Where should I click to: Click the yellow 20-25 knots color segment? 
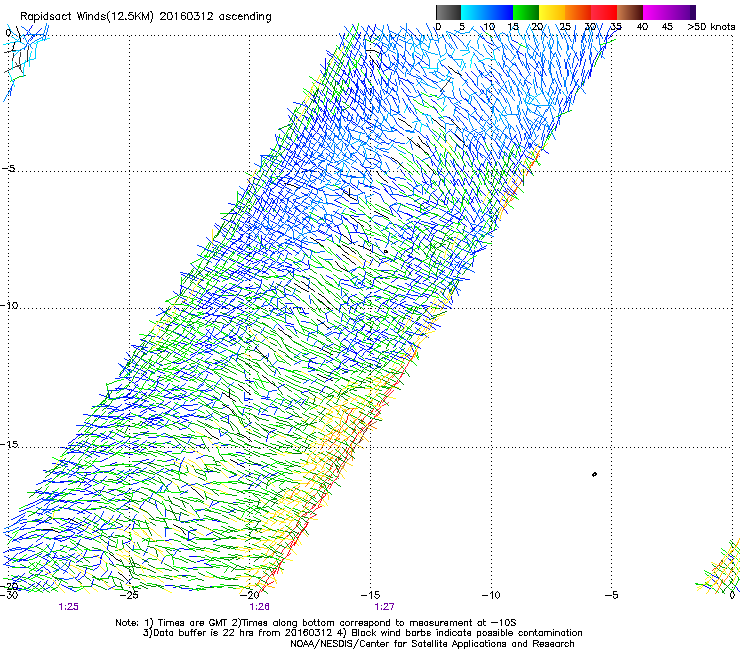coord(552,12)
